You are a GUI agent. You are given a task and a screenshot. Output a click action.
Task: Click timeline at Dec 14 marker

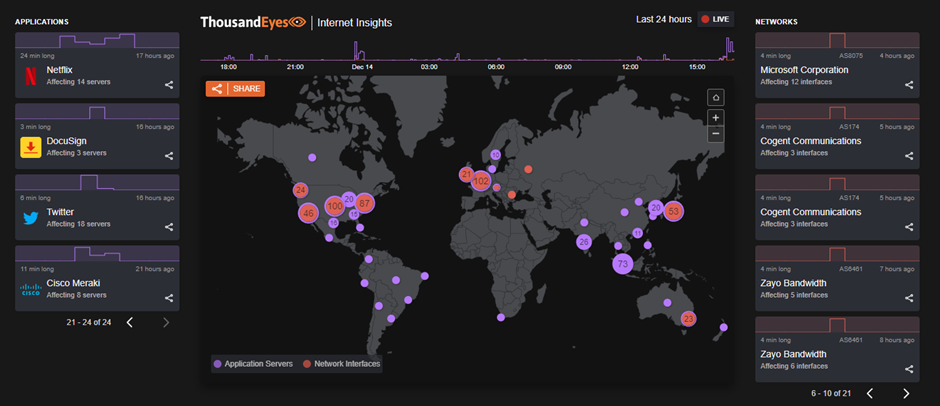coord(362,67)
